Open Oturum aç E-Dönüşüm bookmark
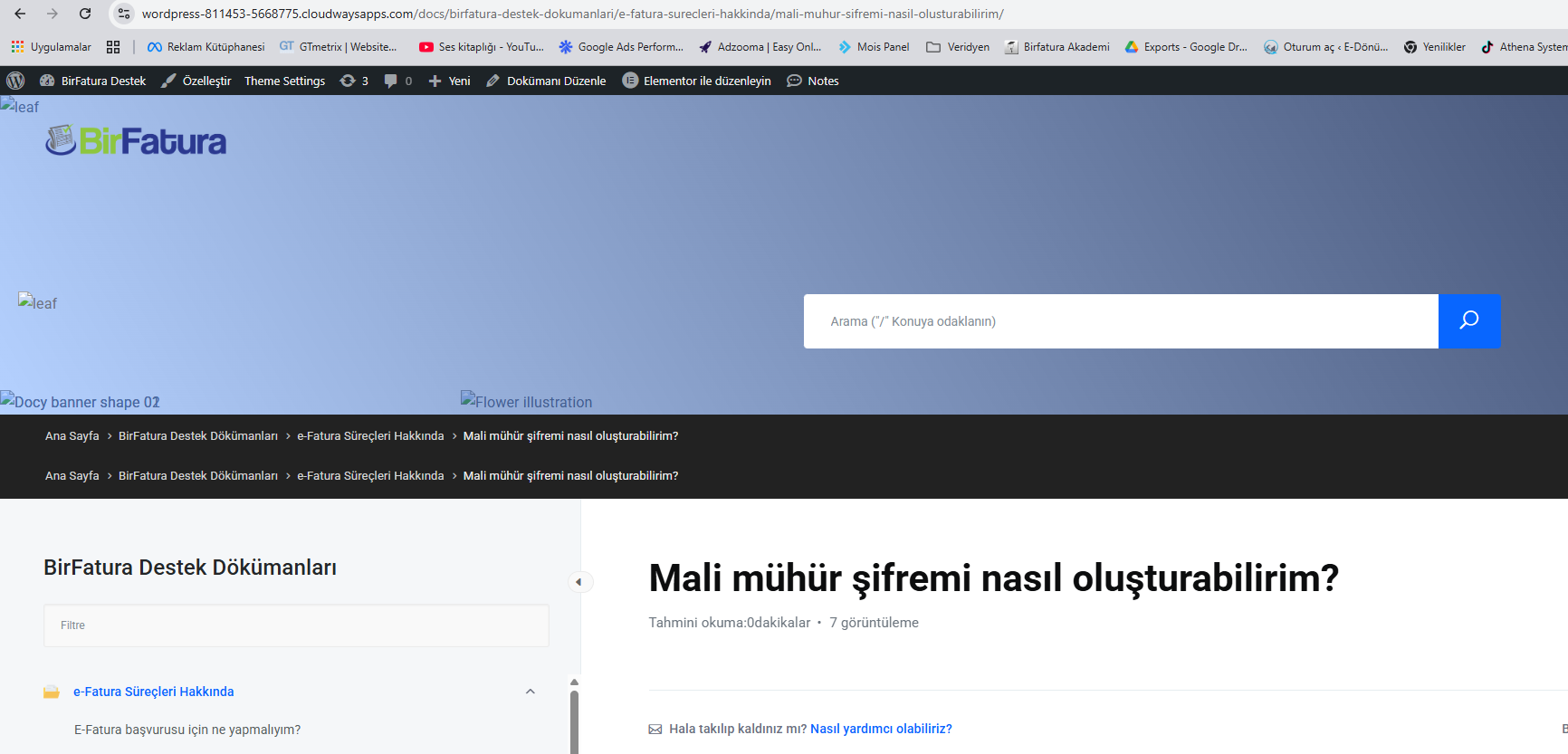Viewport: 1568px width, 754px height. (x=1325, y=47)
